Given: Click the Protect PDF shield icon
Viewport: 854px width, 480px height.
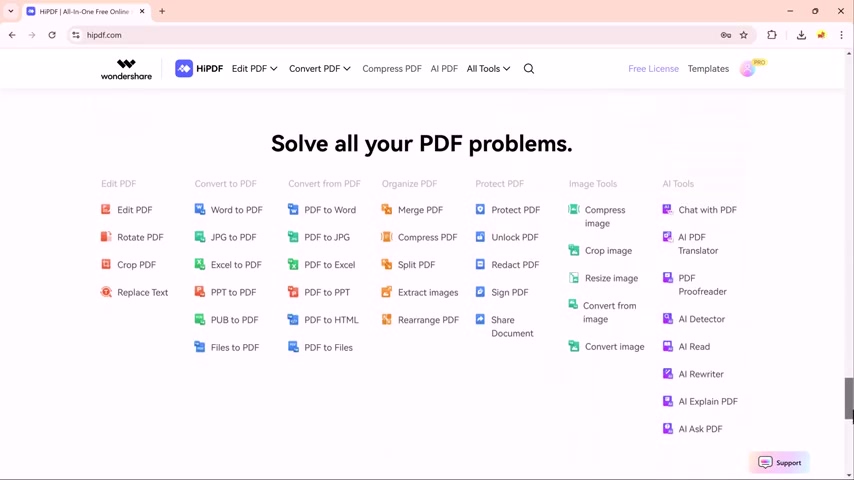Looking at the screenshot, I should [x=480, y=209].
